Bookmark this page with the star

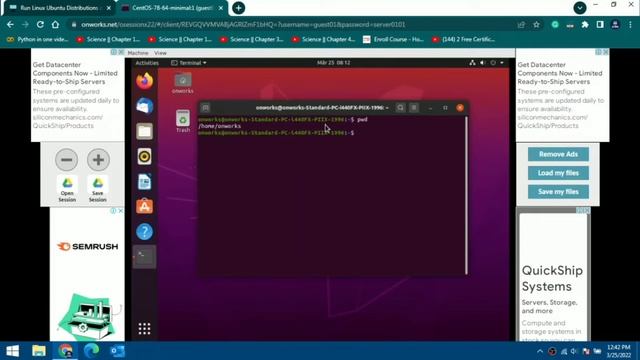click(x=536, y=24)
